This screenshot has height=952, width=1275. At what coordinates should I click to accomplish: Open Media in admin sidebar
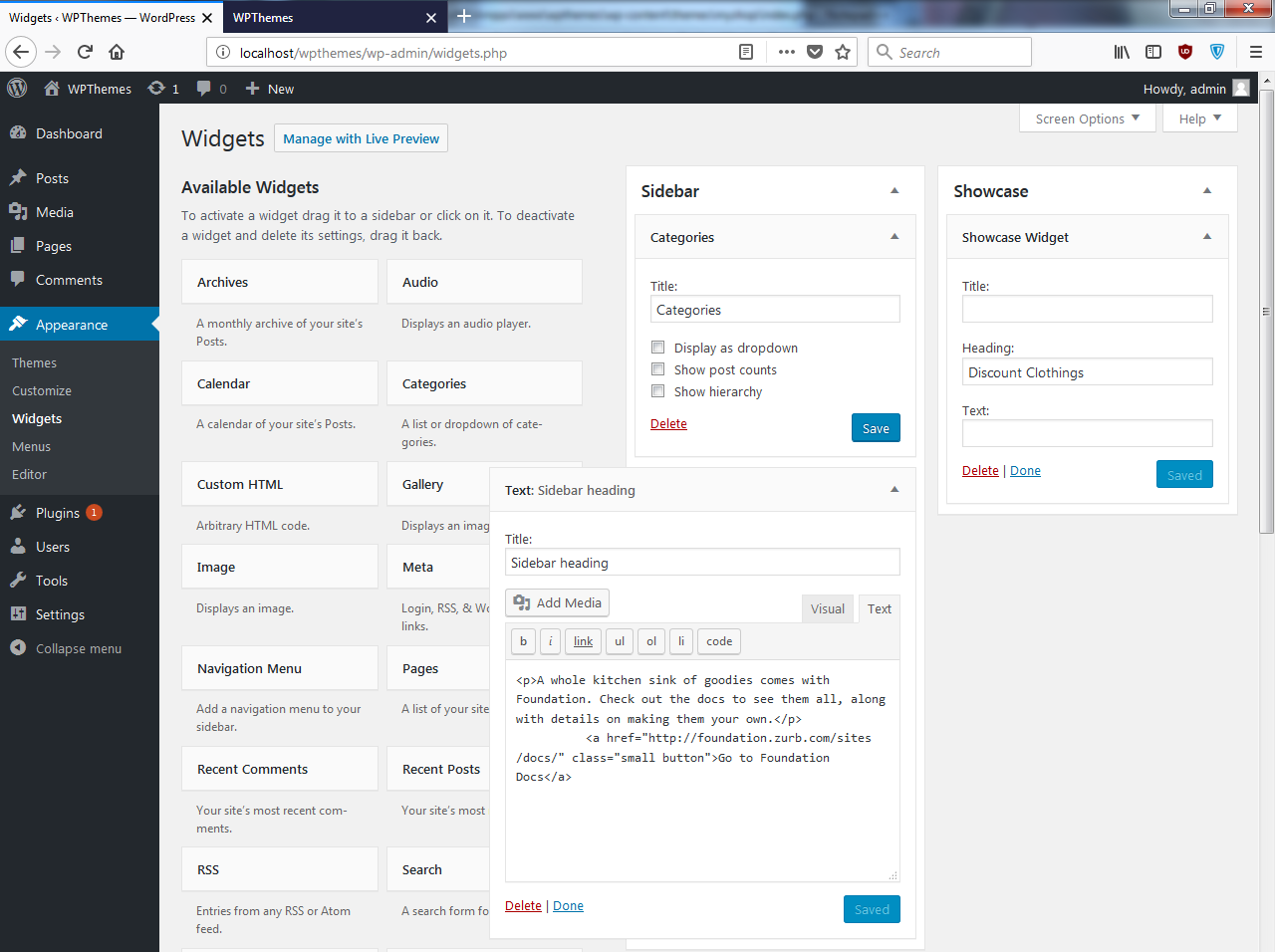(x=80, y=212)
